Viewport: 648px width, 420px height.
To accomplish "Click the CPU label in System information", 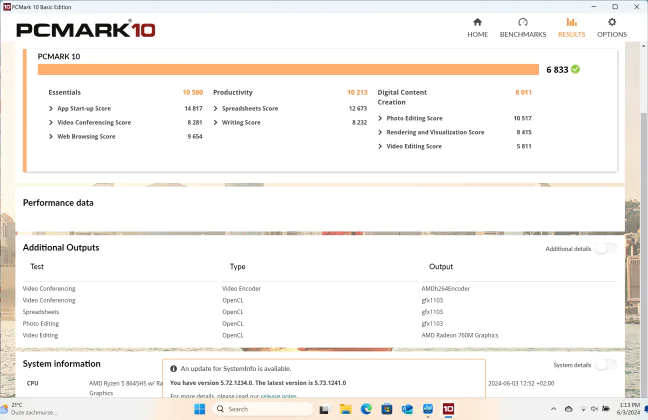I will pos(33,383).
